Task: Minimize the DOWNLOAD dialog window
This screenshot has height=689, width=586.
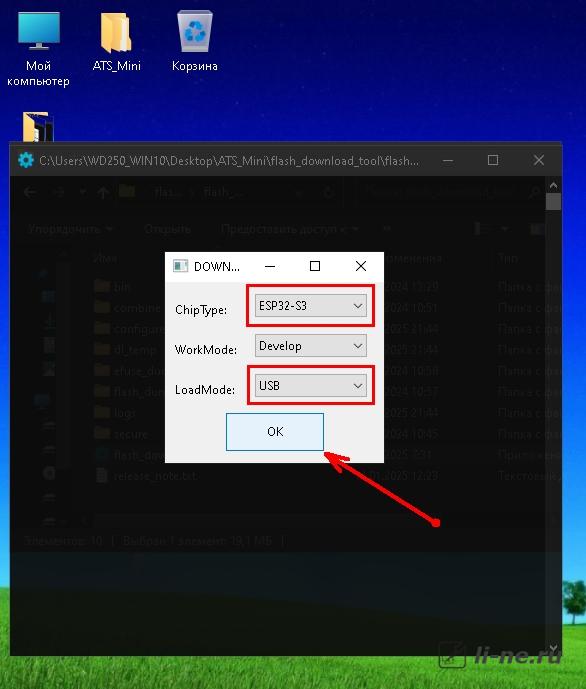Action: point(270,266)
